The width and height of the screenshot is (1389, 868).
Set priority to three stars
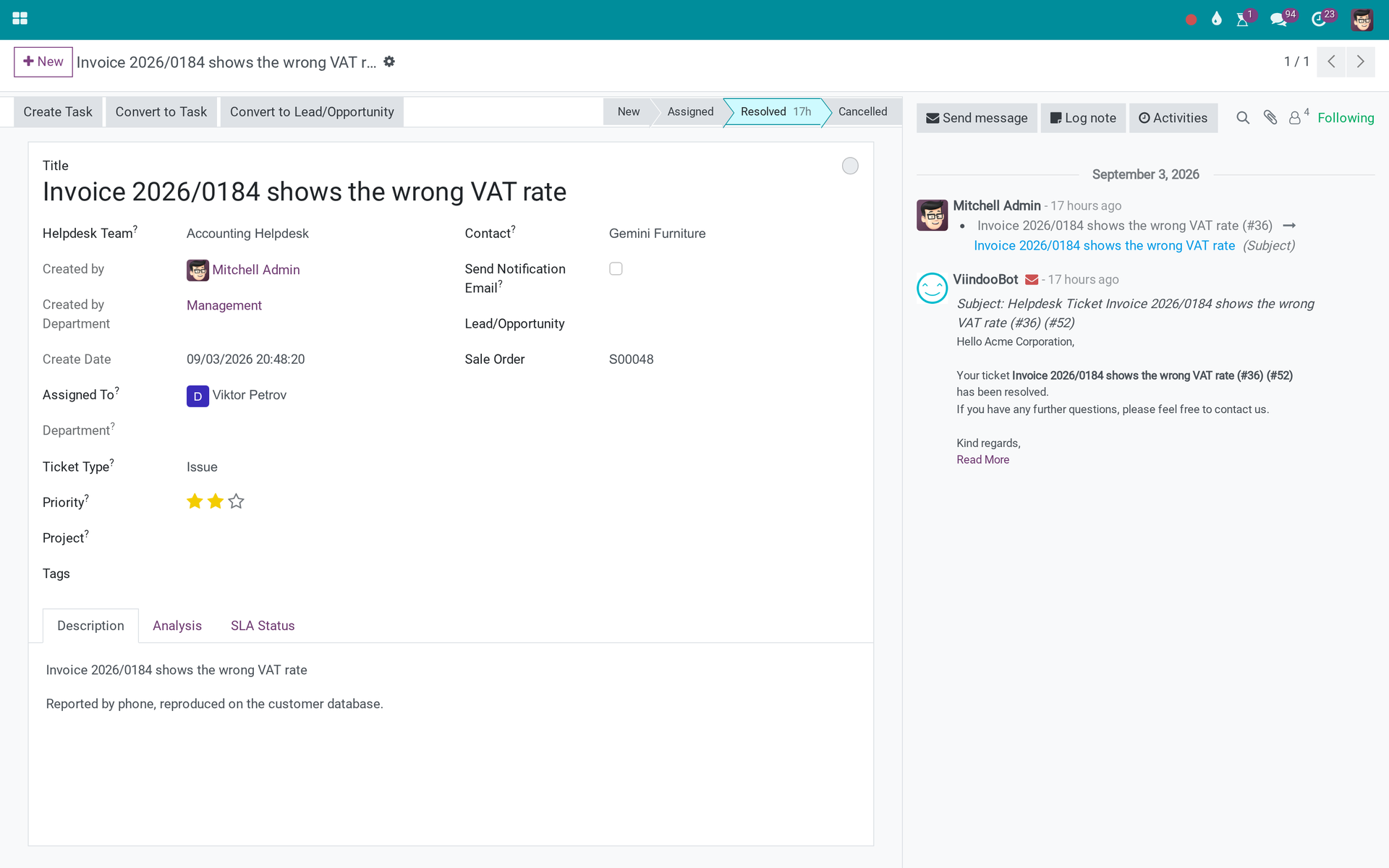point(237,501)
